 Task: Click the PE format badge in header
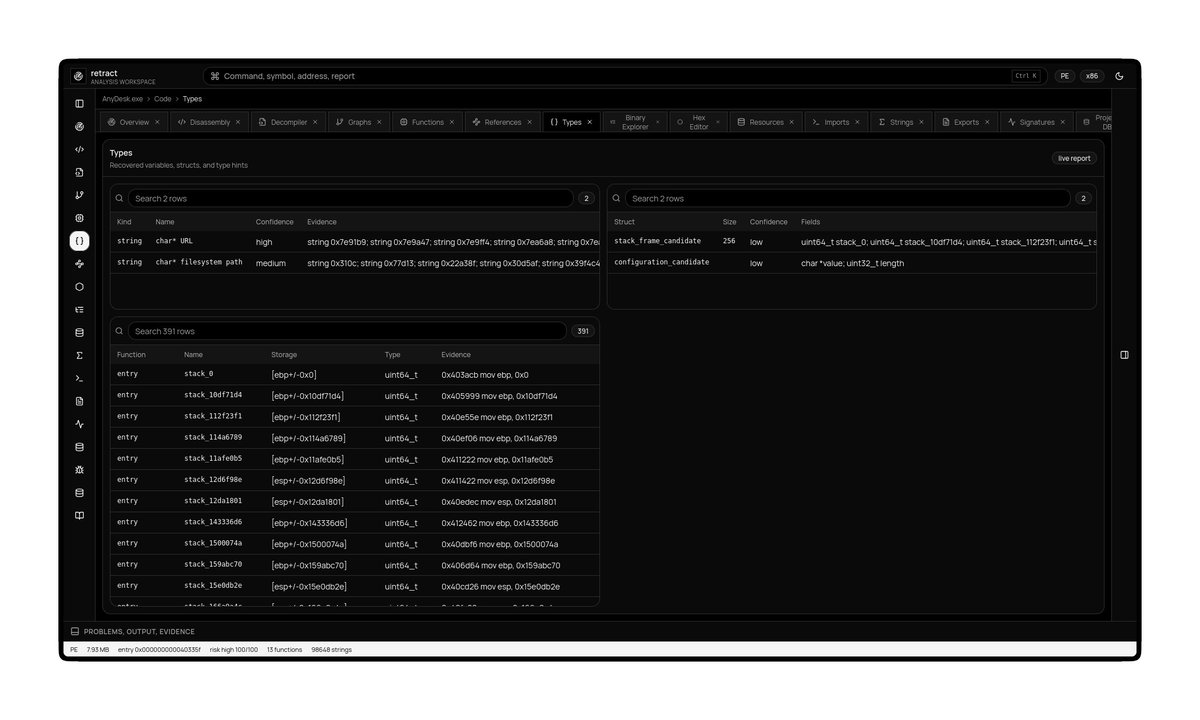pyautogui.click(x=1065, y=76)
